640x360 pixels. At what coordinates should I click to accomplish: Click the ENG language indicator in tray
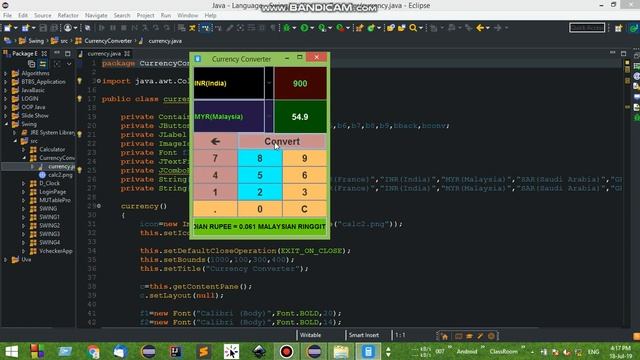(593, 351)
